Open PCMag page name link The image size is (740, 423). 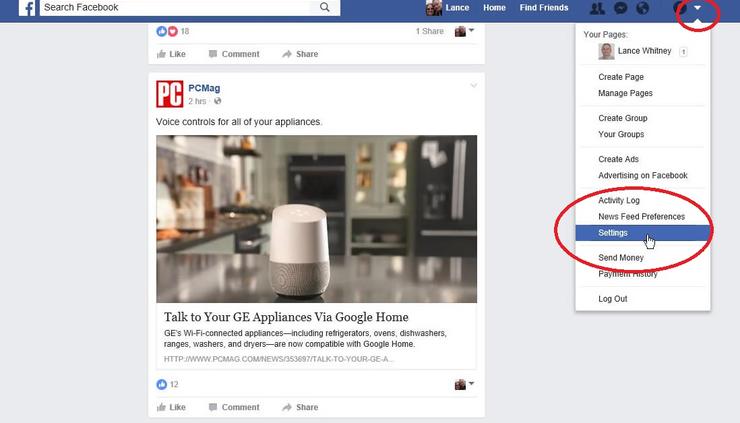(204, 88)
